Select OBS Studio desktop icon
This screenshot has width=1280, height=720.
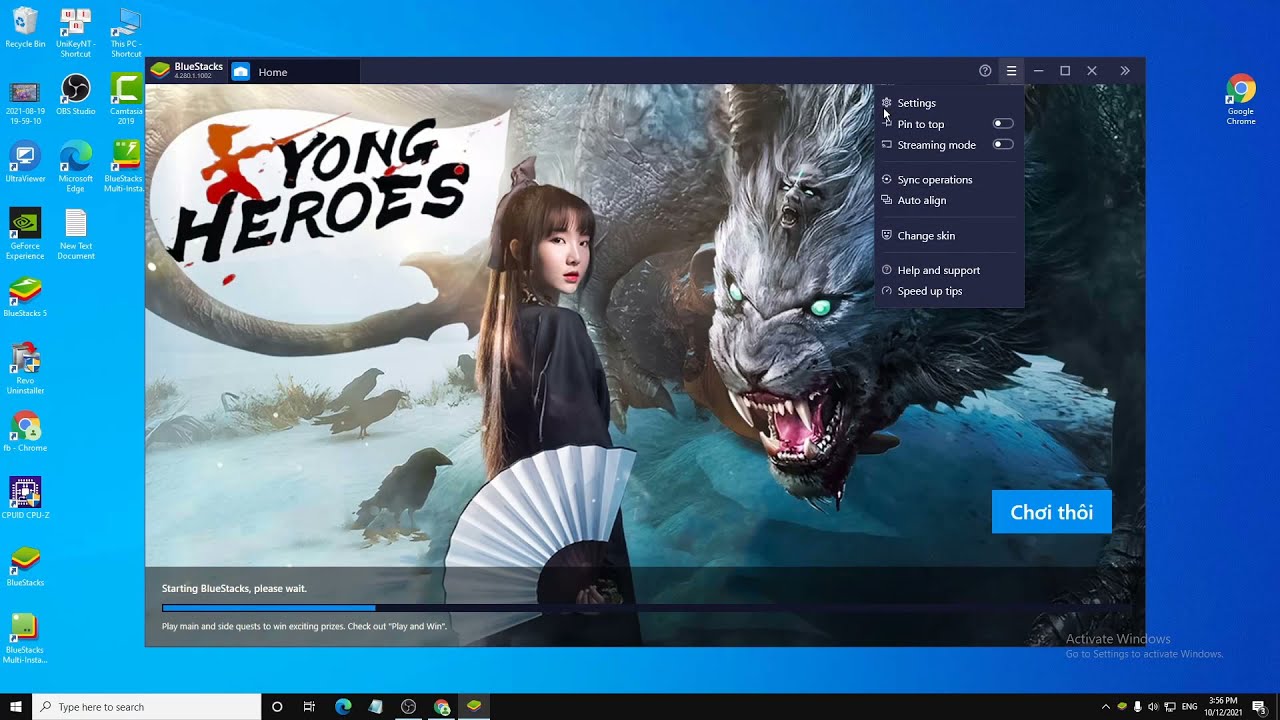point(75,95)
